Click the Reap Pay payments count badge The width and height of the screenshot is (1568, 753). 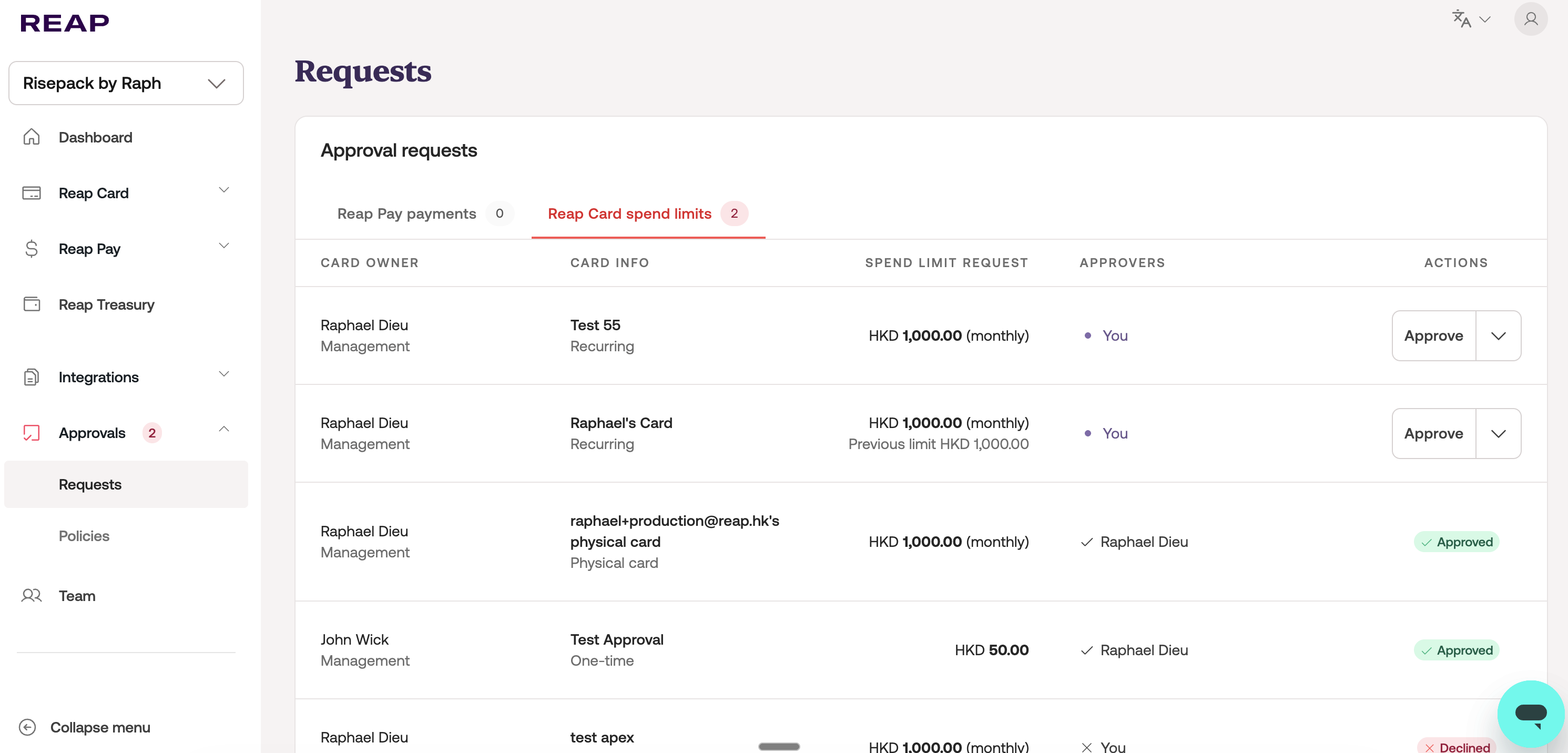click(x=499, y=213)
